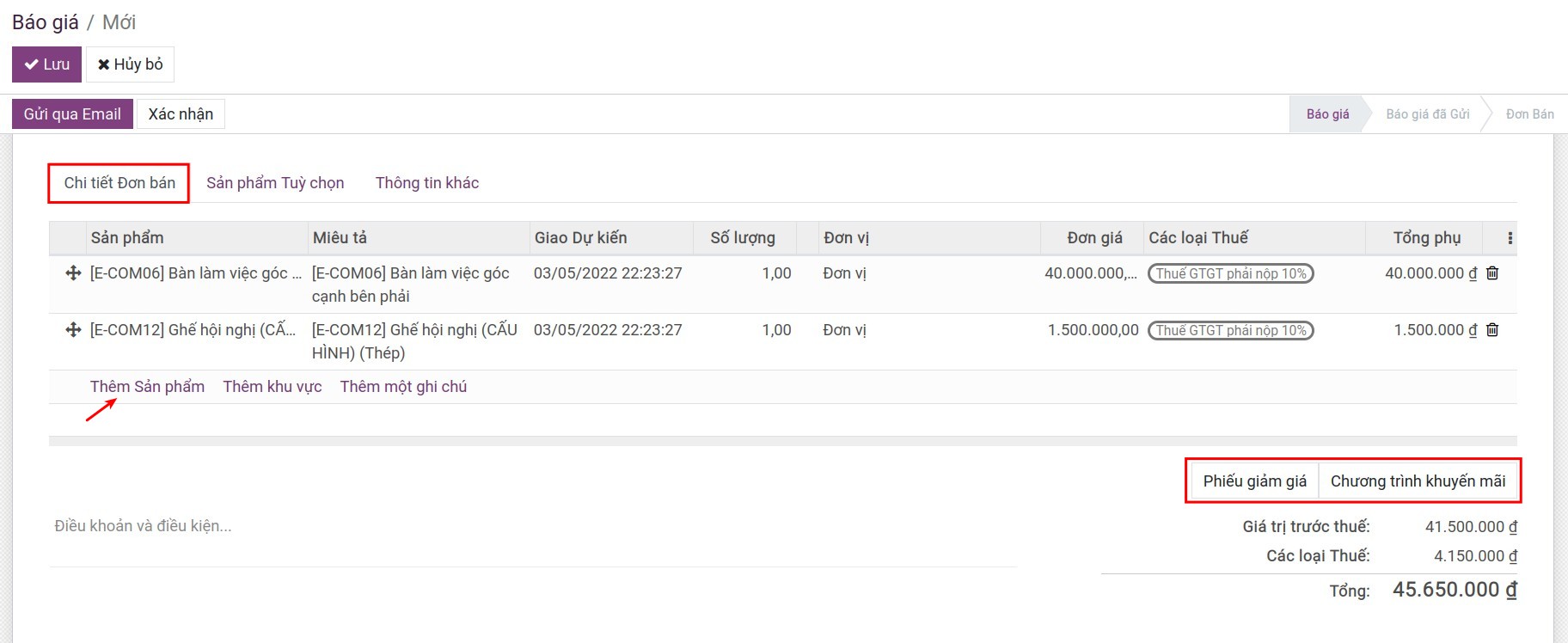Click tax amount 4.150.000 ₫
Viewport: 1568px width, 643px height.
tap(1475, 556)
